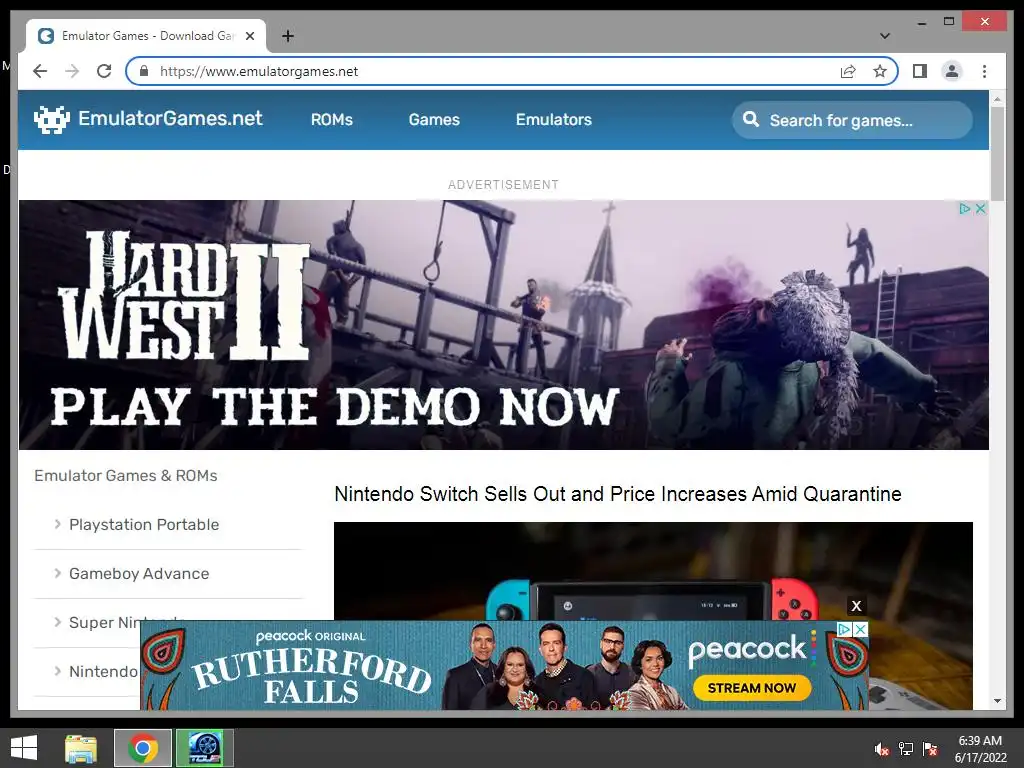Open the Hard West II ad banner

pos(504,325)
